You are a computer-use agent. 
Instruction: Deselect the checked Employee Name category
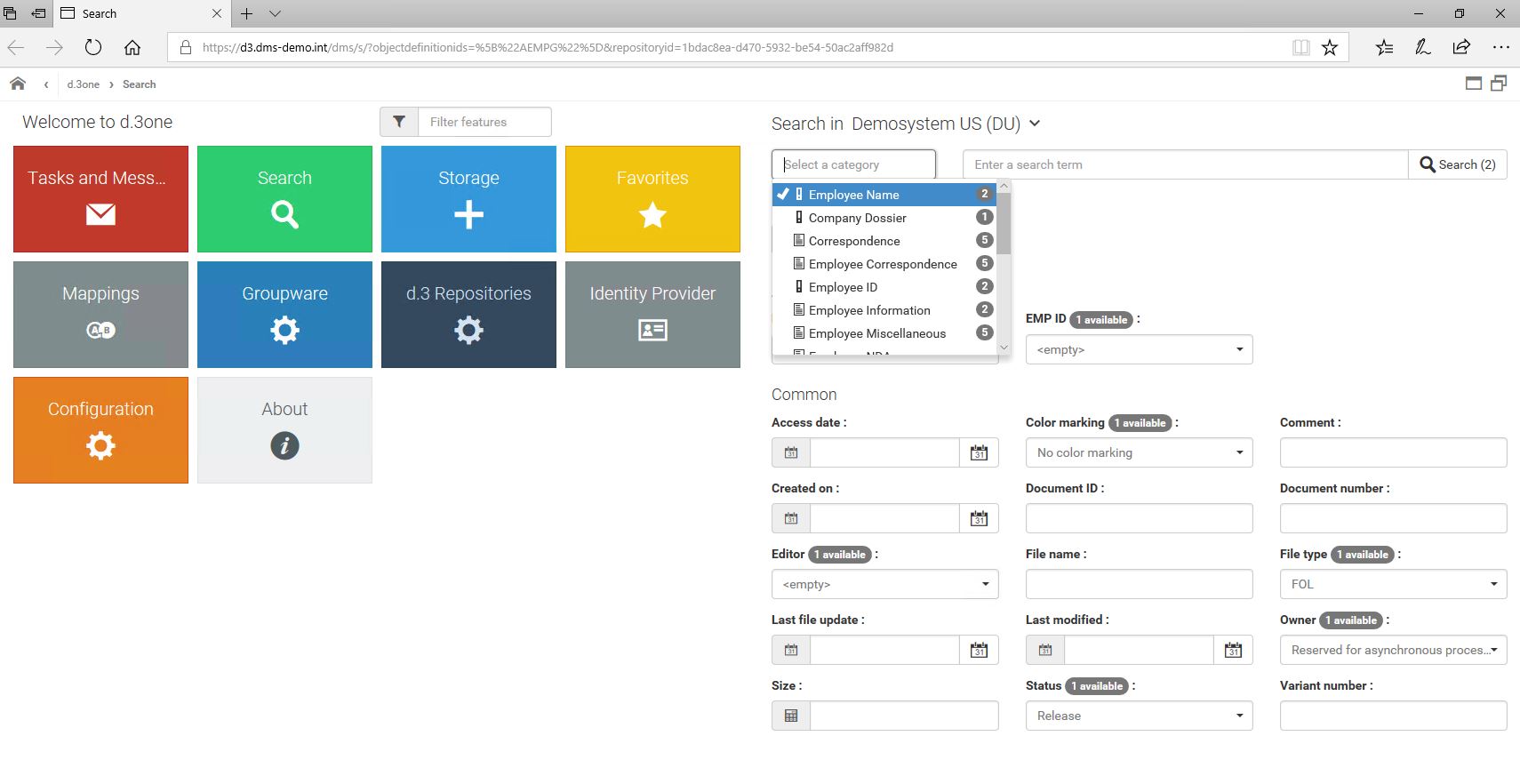(853, 195)
